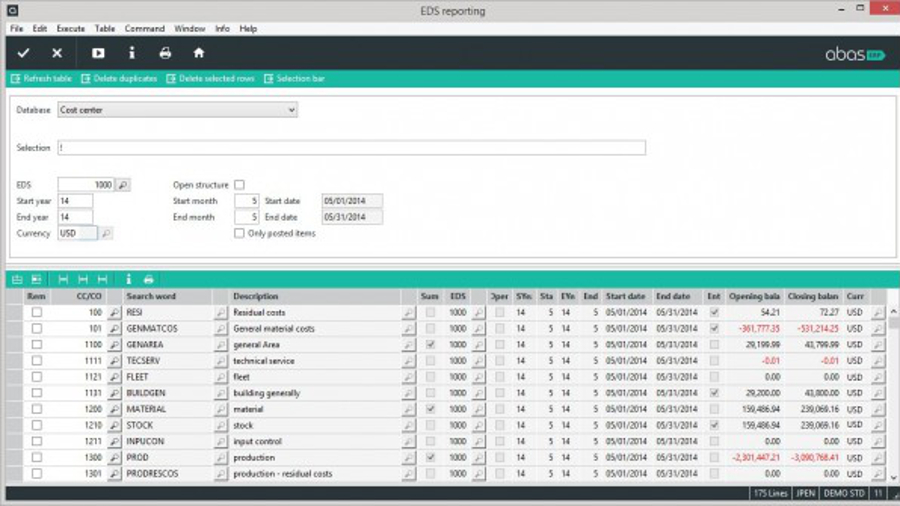Run the execute play icon
Image resolution: width=900 pixels, height=506 pixels.
(x=98, y=53)
